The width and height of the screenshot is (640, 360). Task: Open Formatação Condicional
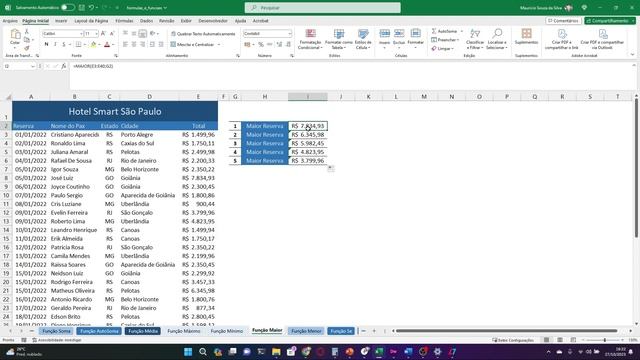tap(310, 39)
